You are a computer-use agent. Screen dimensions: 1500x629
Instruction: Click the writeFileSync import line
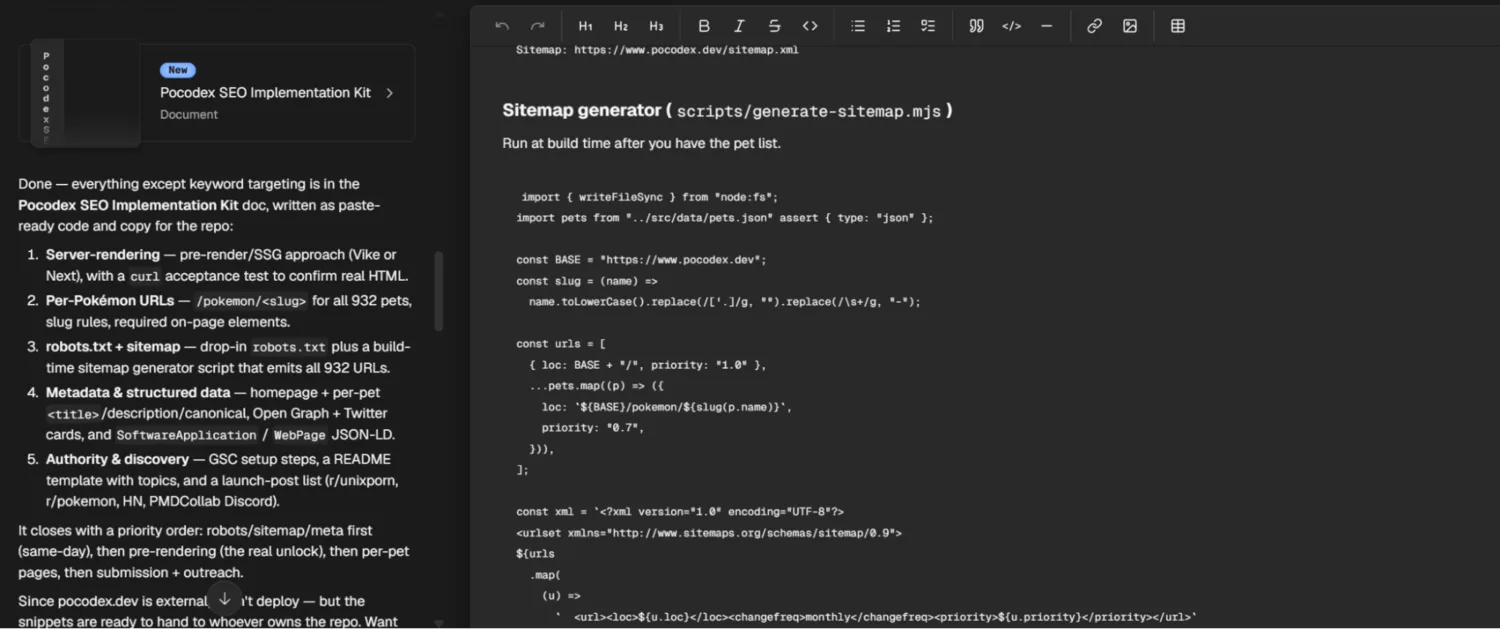tap(650, 197)
